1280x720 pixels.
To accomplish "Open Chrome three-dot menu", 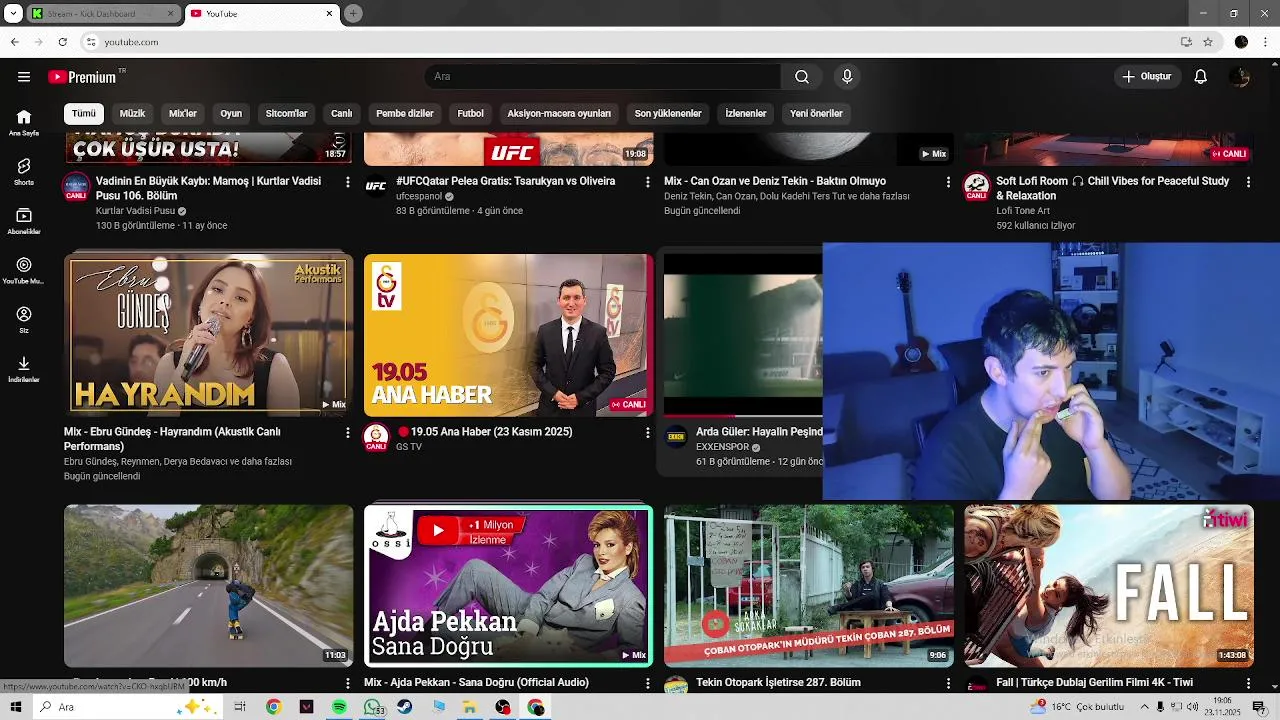I will click(1266, 42).
